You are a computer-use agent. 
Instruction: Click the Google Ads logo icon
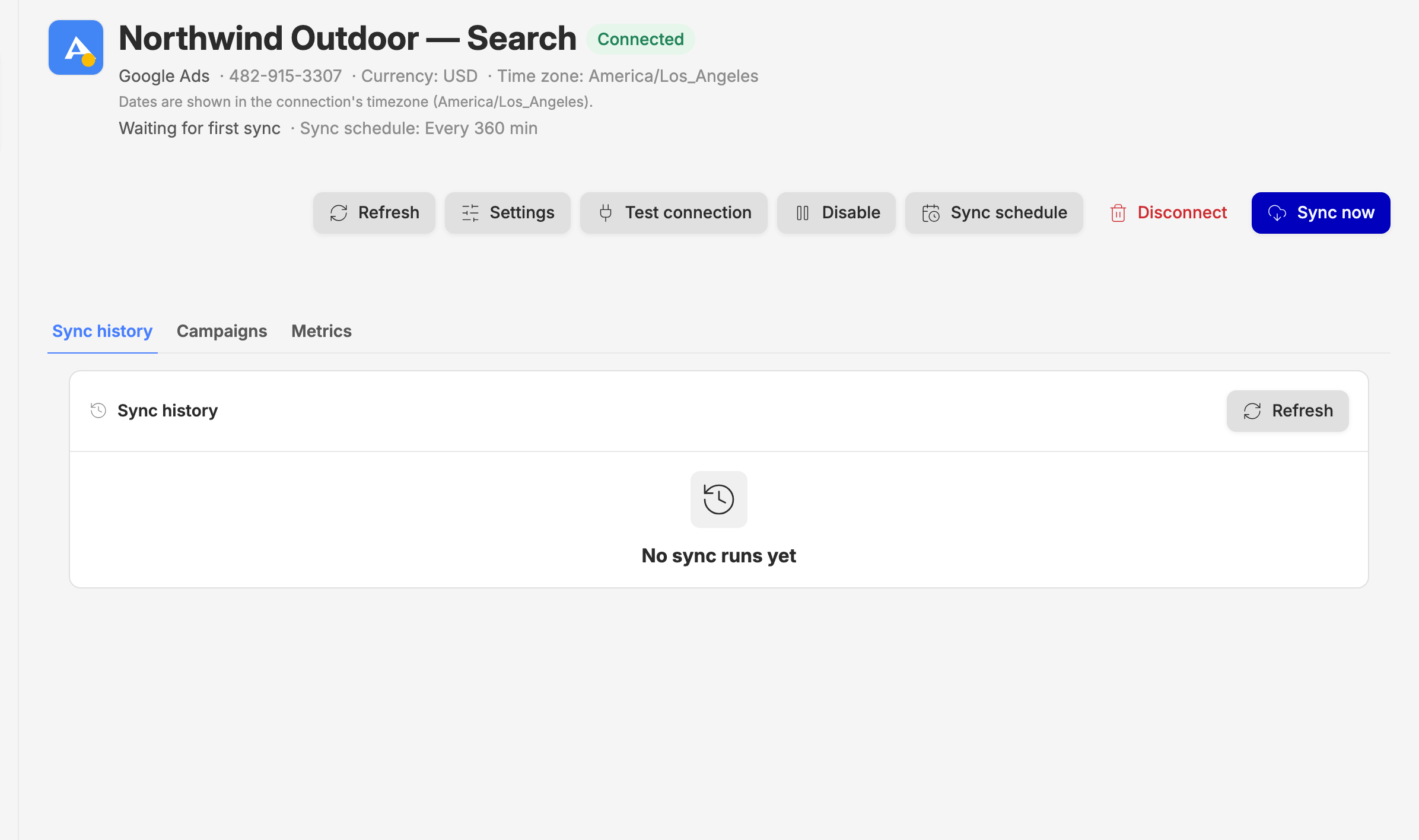76,47
